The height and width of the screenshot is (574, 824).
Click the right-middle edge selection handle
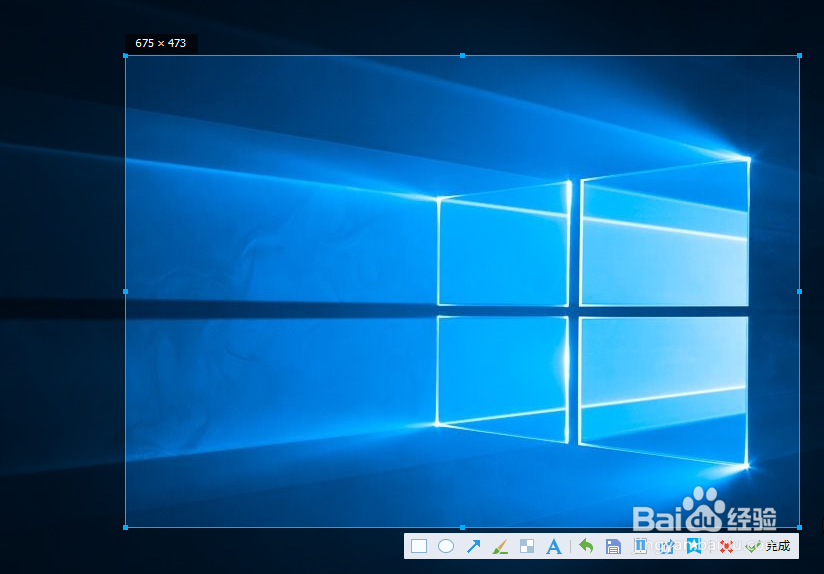pos(799,291)
